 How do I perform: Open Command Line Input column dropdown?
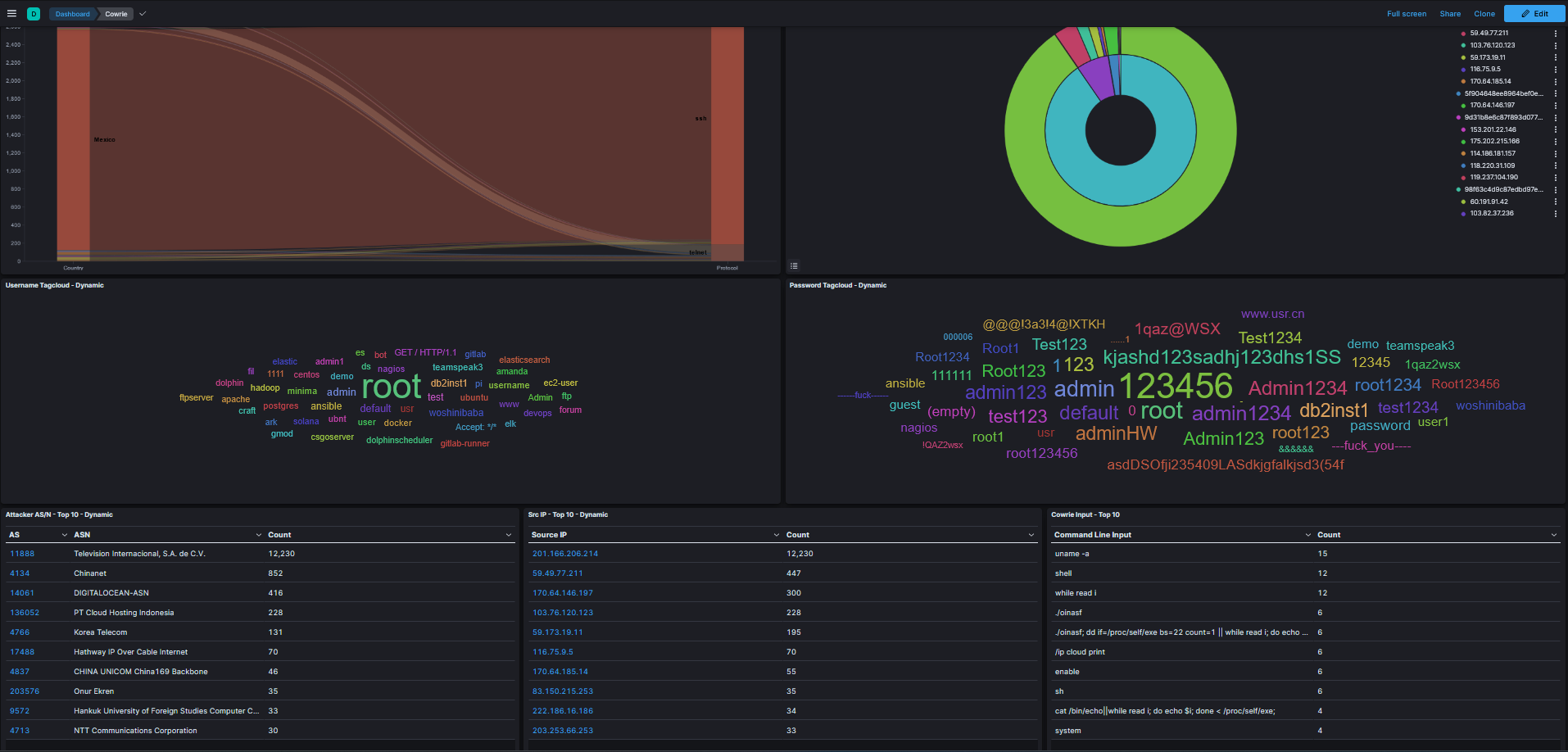click(1307, 535)
